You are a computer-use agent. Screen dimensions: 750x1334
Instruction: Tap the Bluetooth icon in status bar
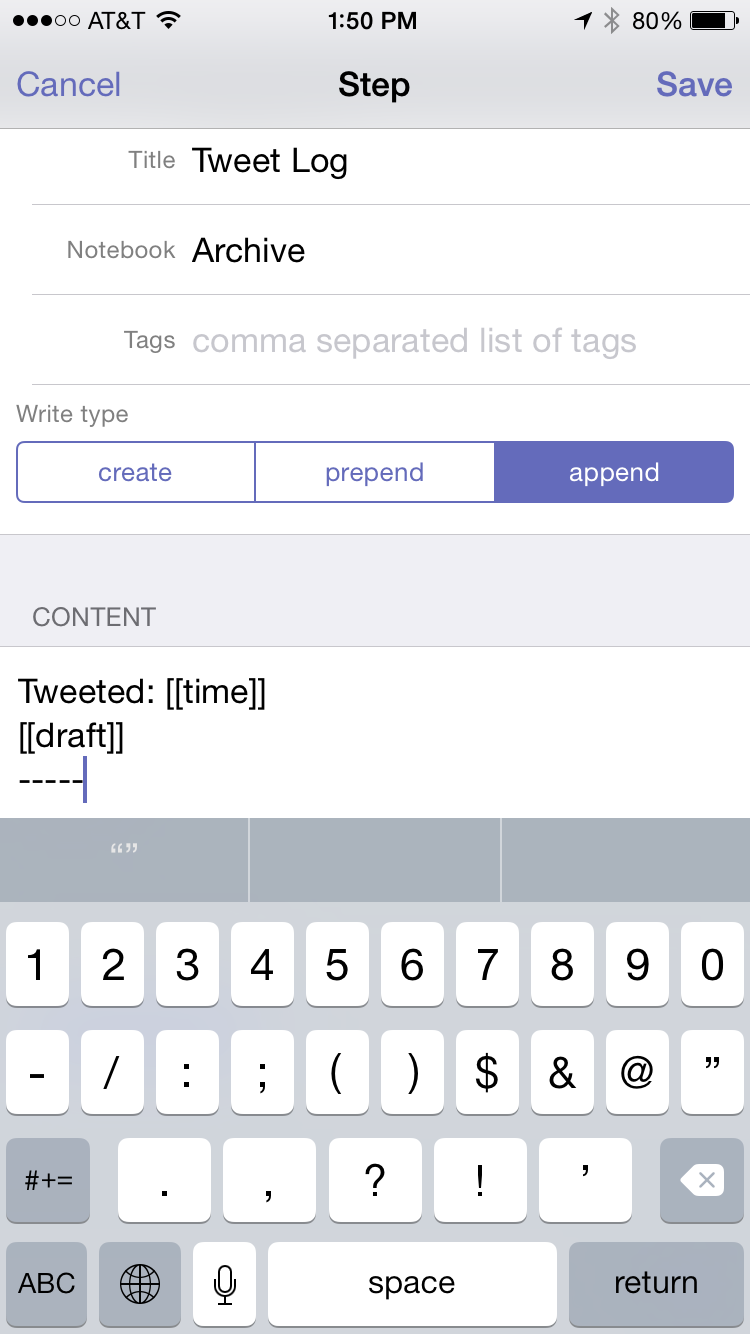(x=611, y=21)
